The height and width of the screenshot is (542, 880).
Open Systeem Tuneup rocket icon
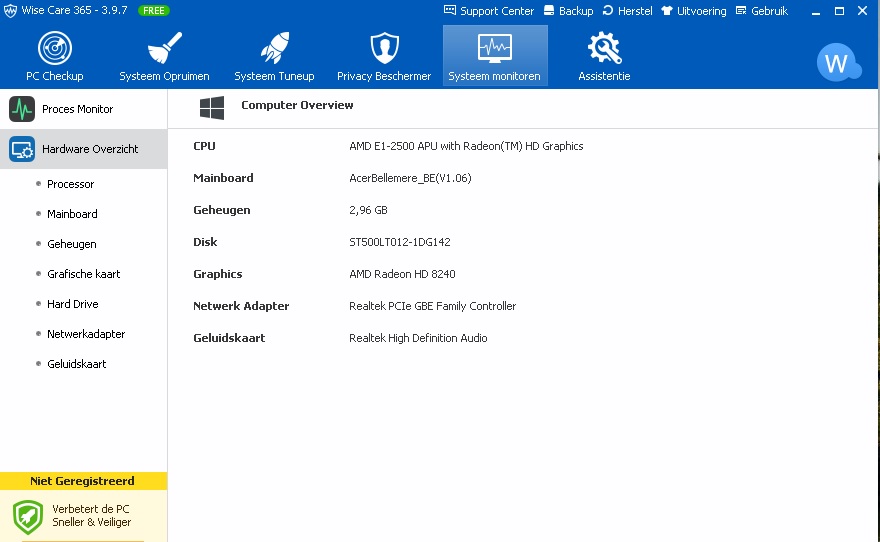274,48
